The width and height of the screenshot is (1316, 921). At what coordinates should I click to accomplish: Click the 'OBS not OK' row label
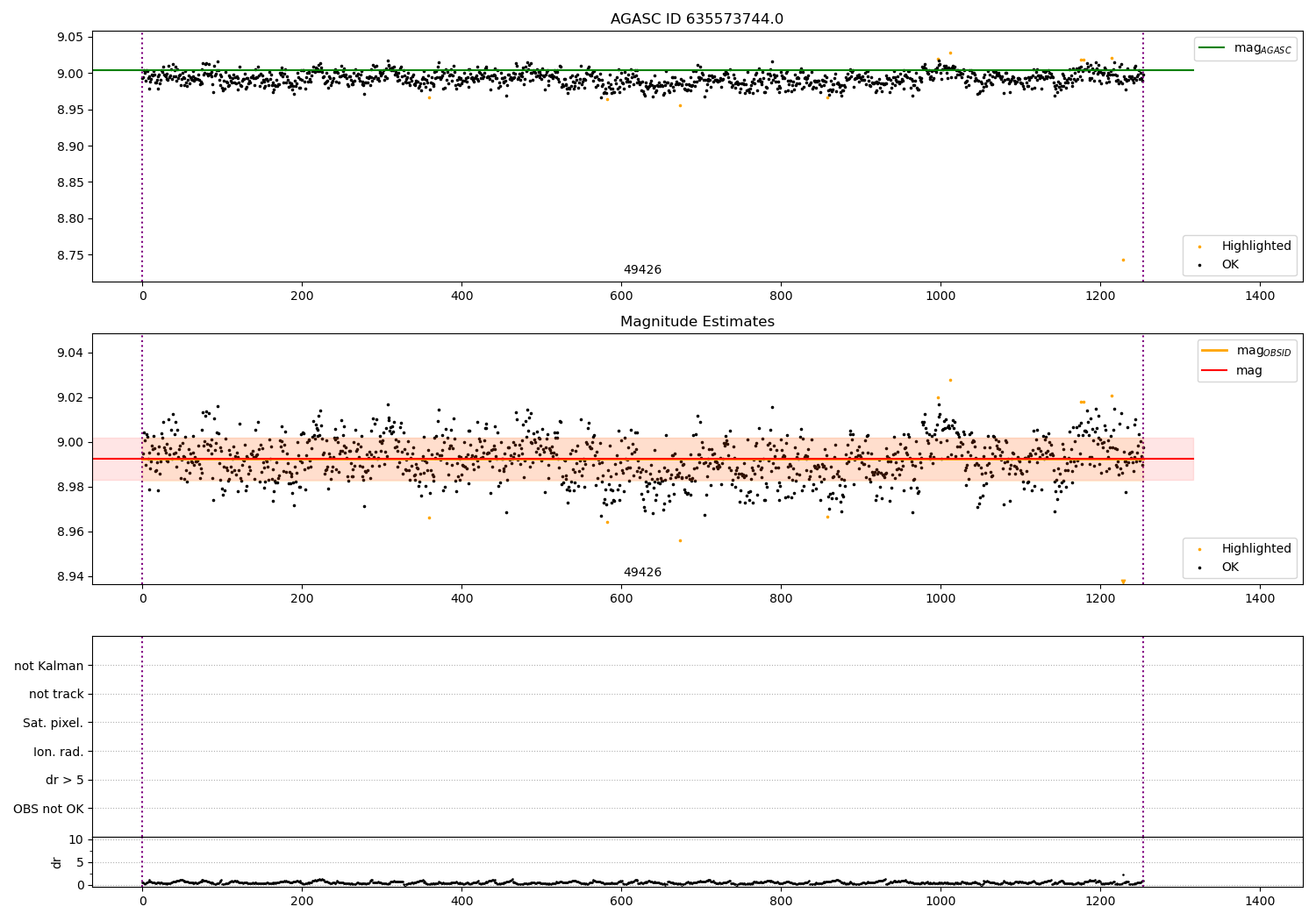48,809
